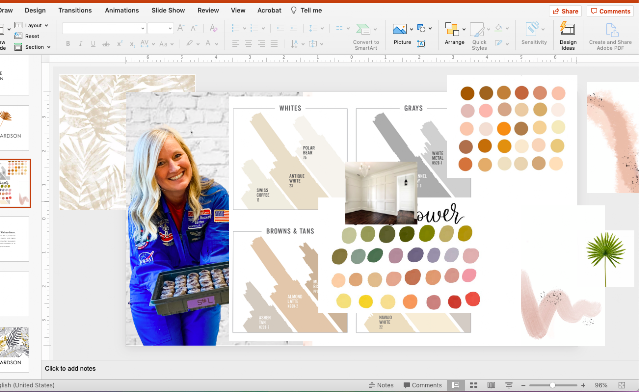The height and width of the screenshot is (392, 639).
Task: Open Quick Styles gallery
Action: click(x=479, y=36)
